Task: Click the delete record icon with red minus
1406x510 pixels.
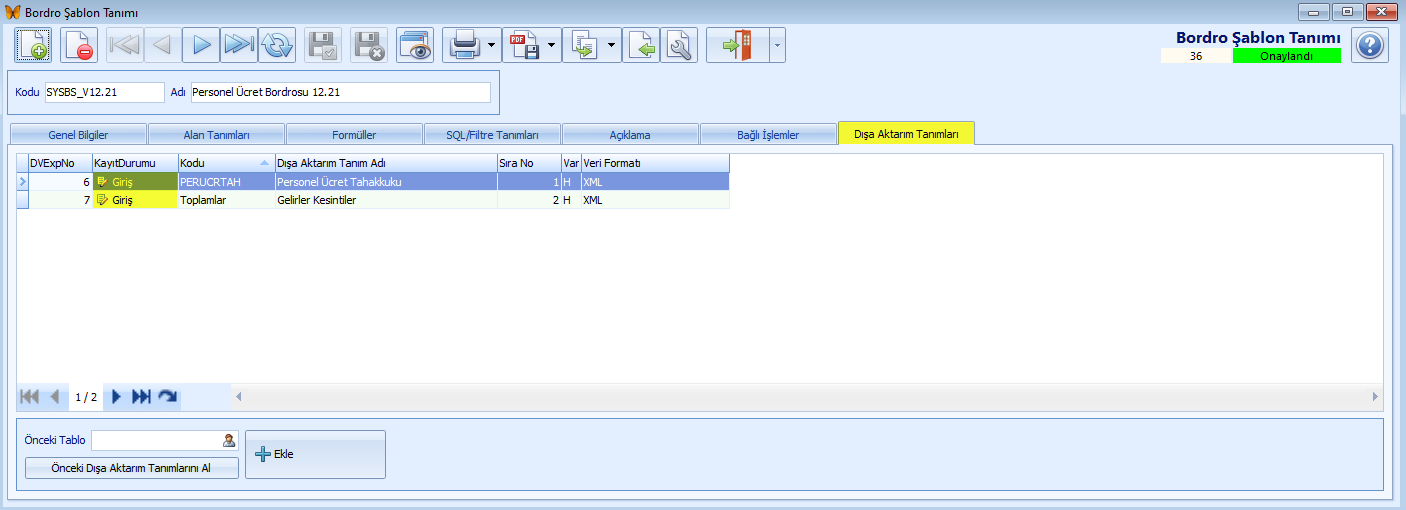Action: tap(79, 46)
